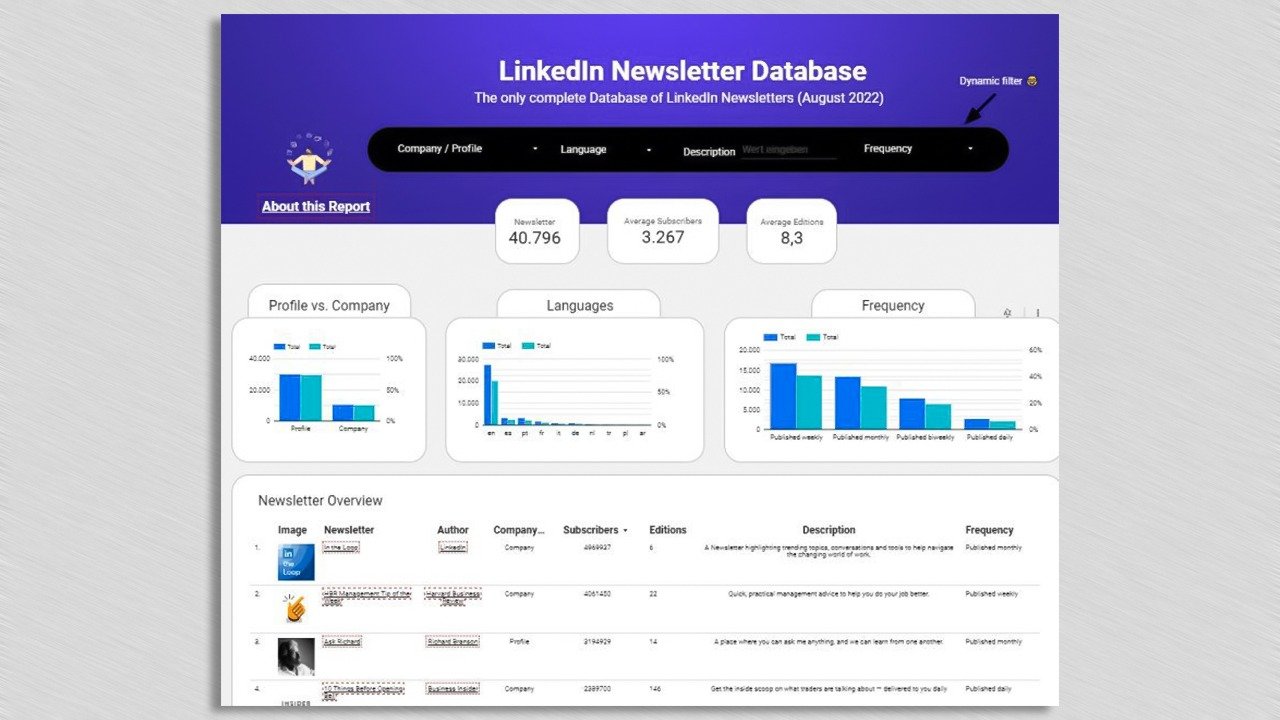
Task: Click the meditating juggler logo icon
Action: coord(309,158)
